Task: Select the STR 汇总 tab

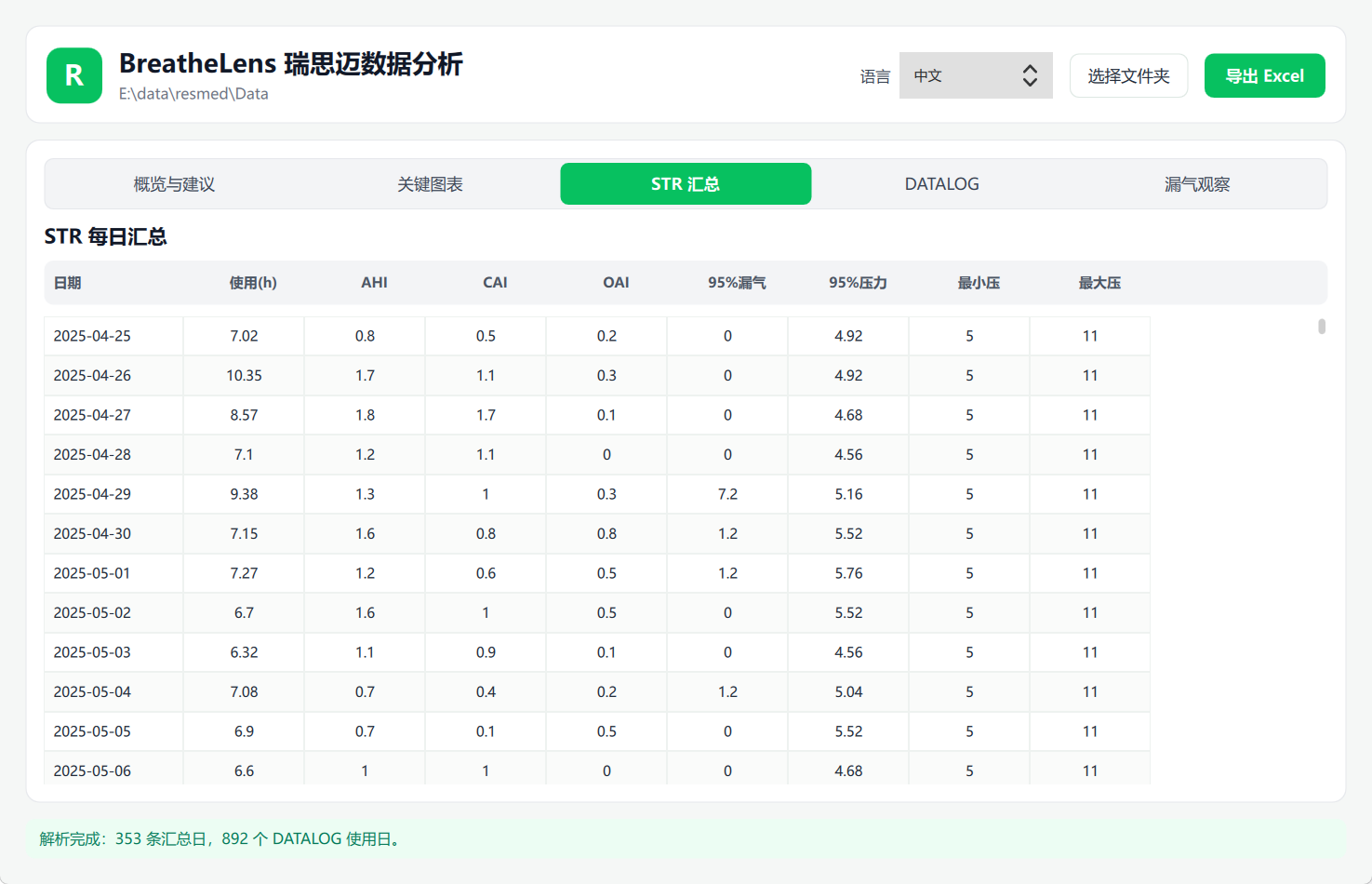Action: pos(686,184)
